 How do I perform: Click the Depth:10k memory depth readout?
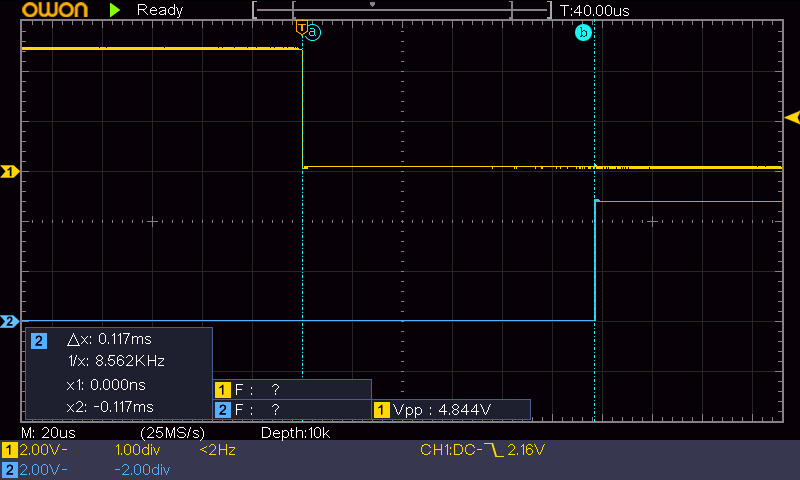click(x=295, y=433)
